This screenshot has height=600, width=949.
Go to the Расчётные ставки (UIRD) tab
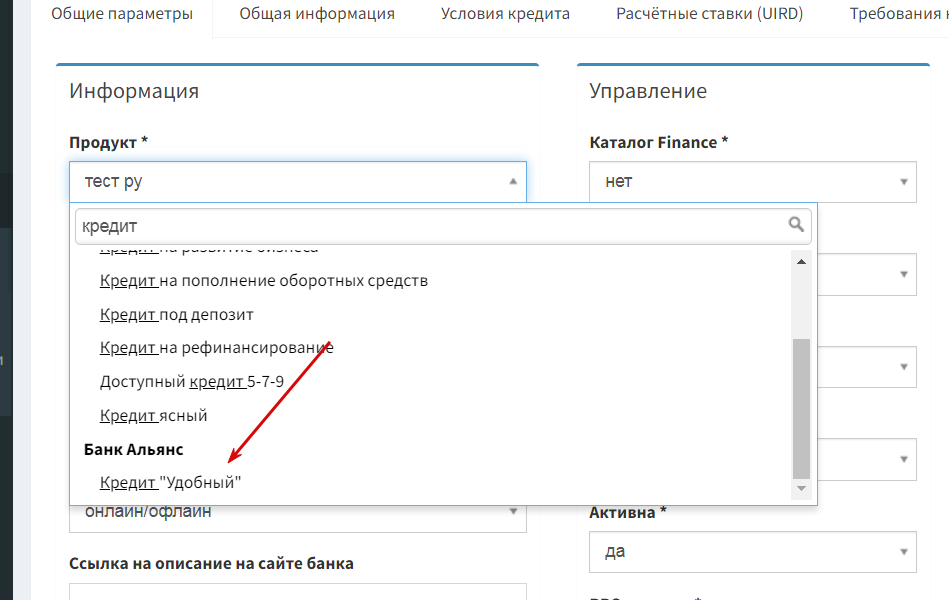pos(709,14)
